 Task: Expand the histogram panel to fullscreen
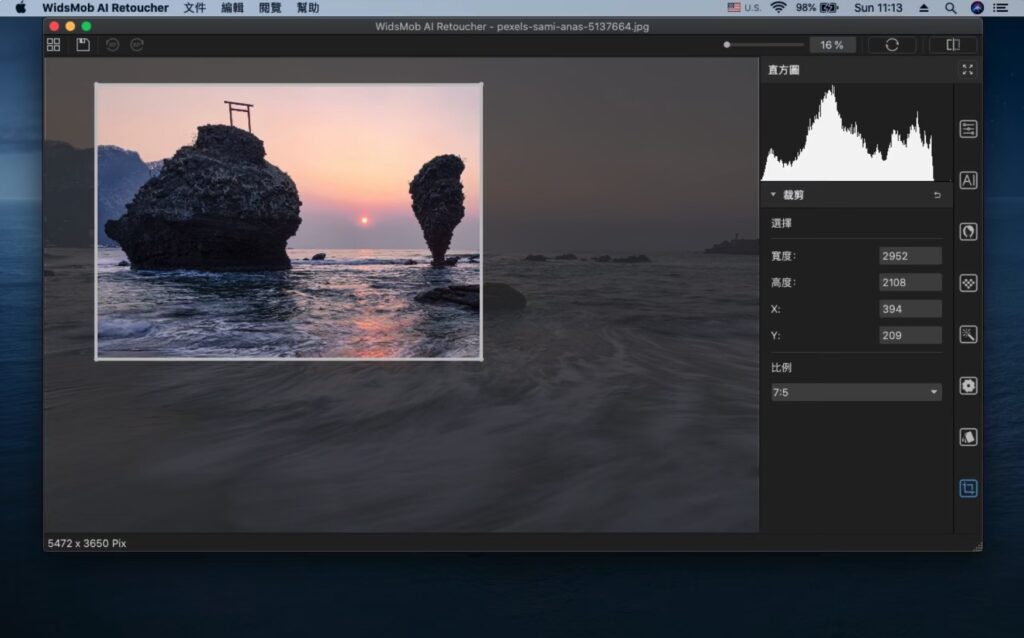(967, 70)
